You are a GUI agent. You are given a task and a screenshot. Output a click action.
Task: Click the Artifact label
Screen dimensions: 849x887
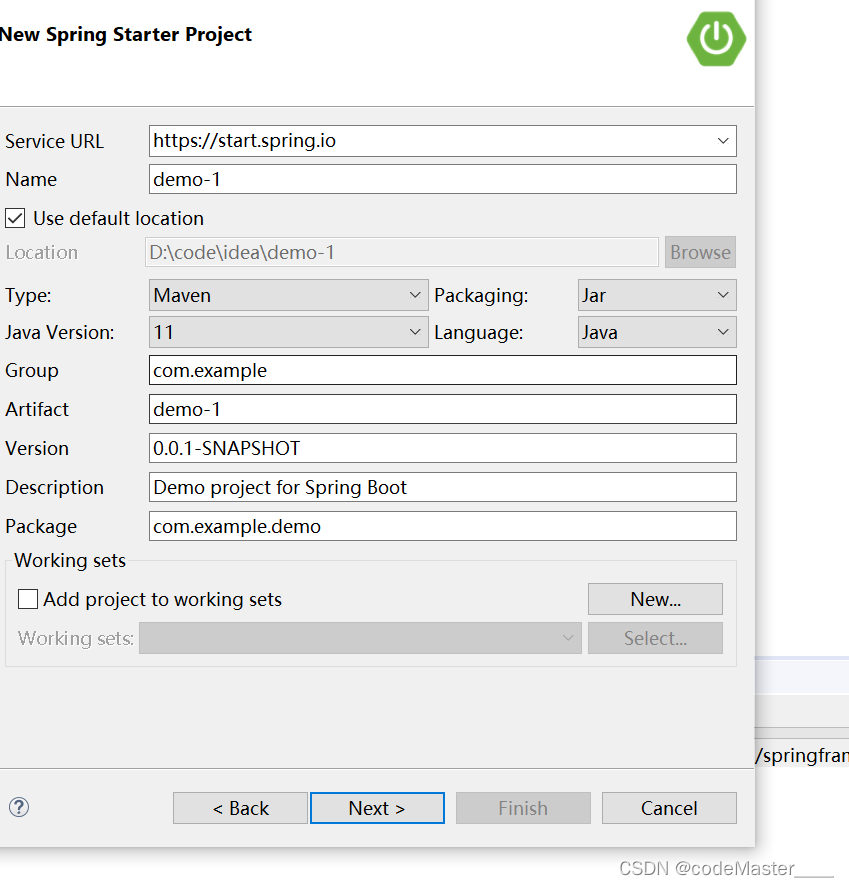tap(37, 409)
